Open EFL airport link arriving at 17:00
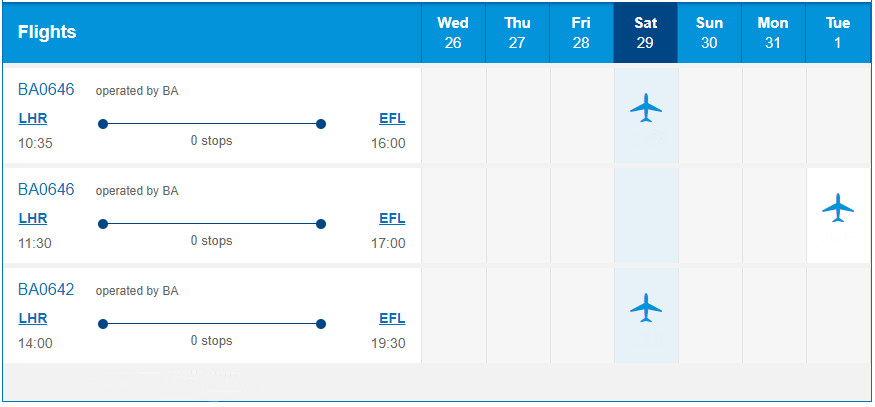Image resolution: width=875 pixels, height=407 pixels. 392,218
